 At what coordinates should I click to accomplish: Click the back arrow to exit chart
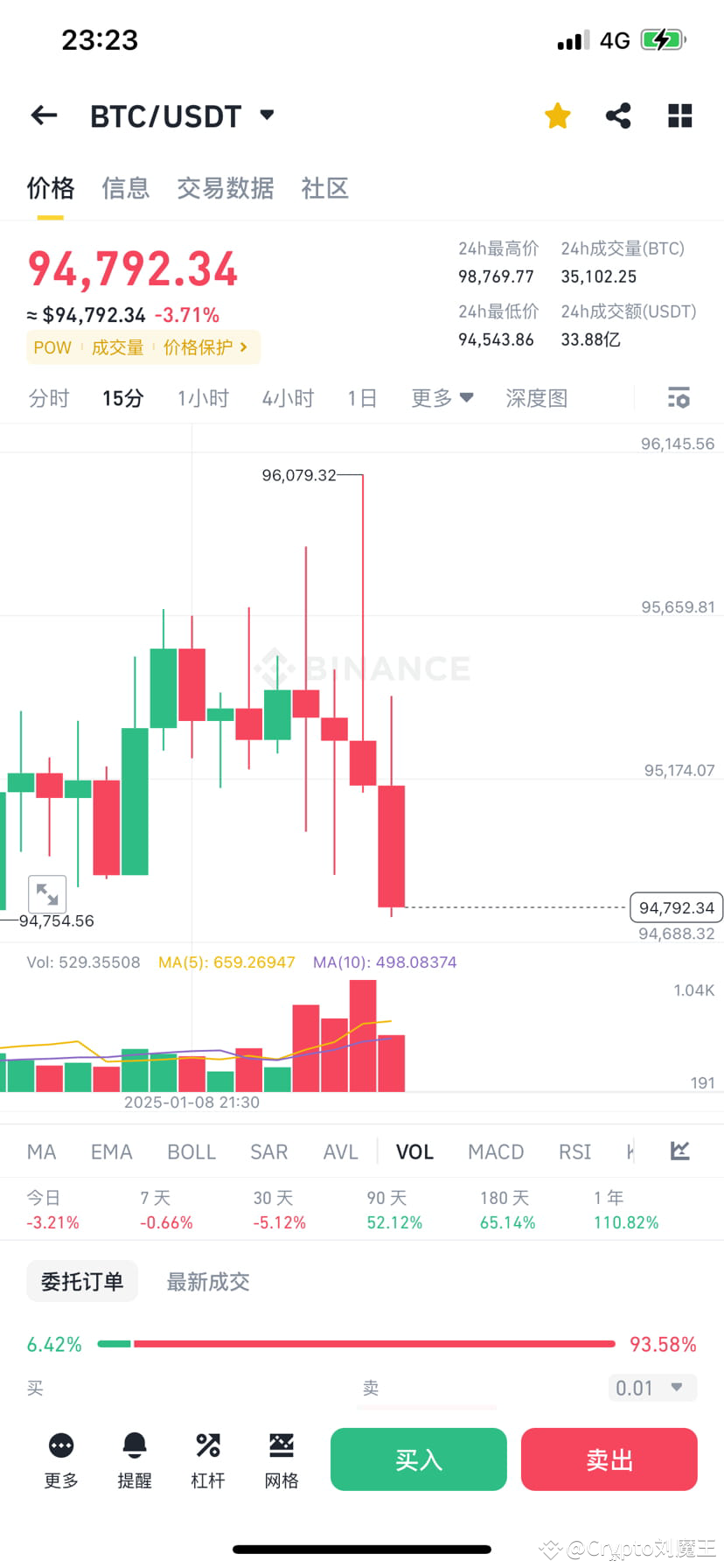click(44, 115)
